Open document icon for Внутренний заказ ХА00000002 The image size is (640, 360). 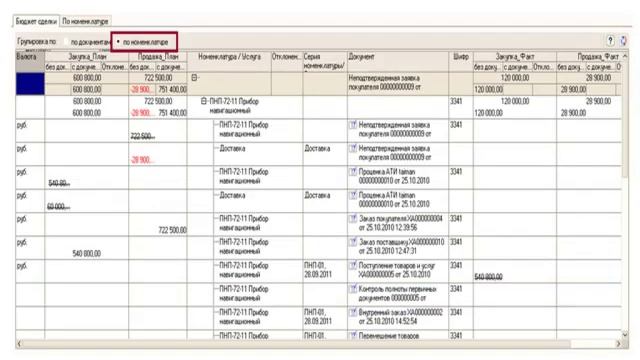pyautogui.click(x=353, y=313)
